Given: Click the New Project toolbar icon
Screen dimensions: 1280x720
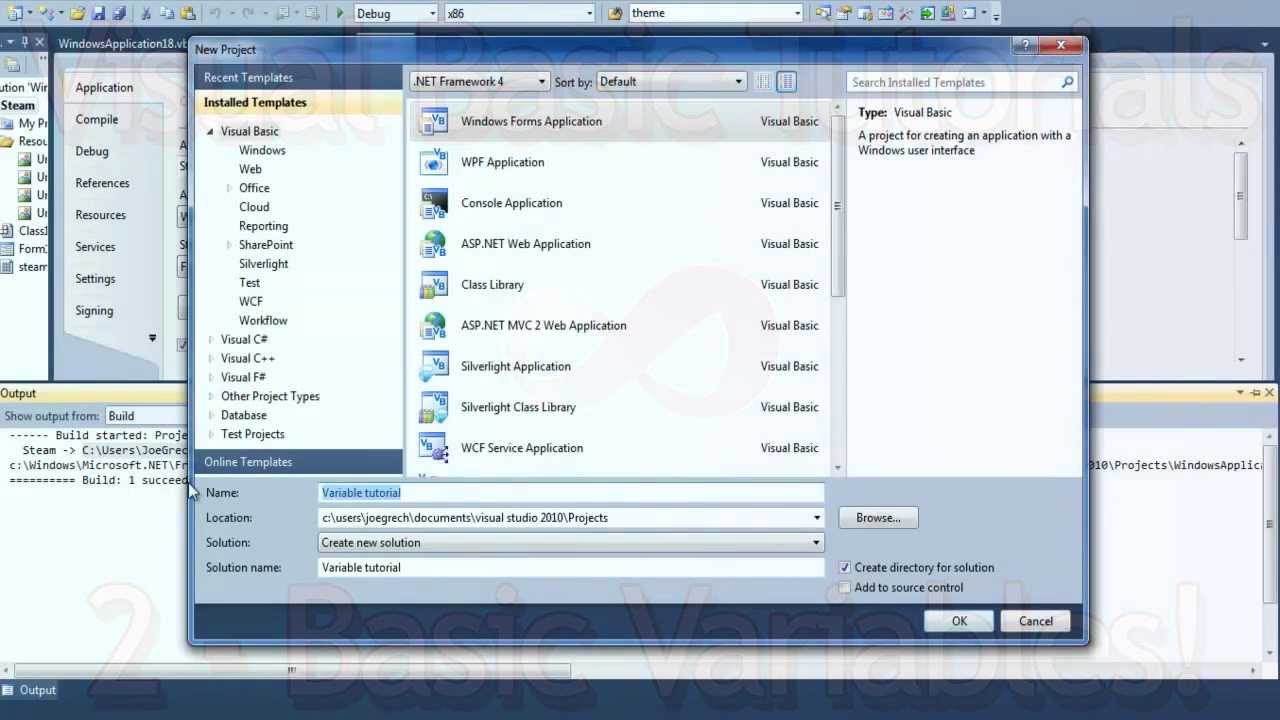Looking at the screenshot, I should pos(16,13).
